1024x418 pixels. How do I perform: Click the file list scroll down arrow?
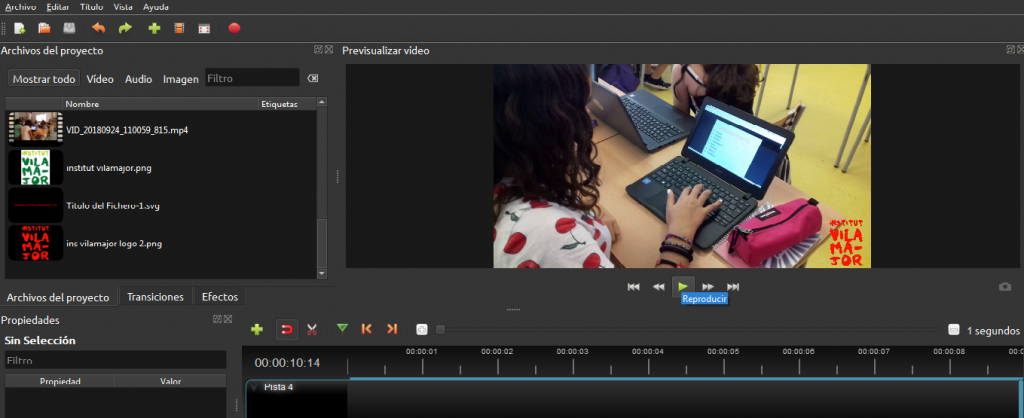point(321,273)
